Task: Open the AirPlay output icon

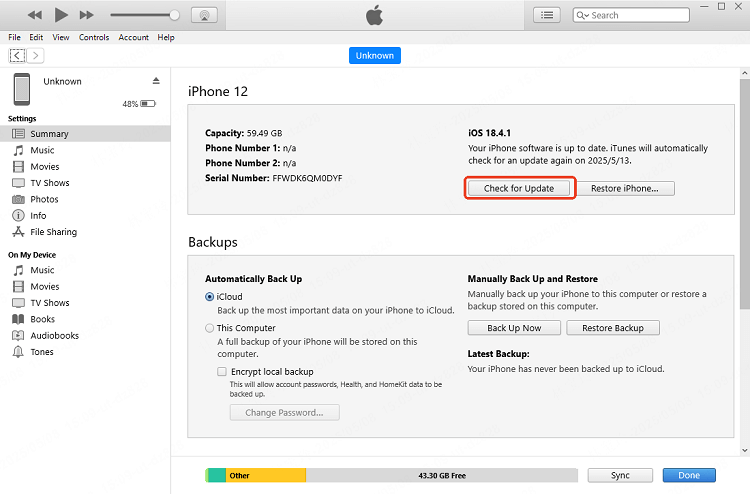Action: [202, 15]
